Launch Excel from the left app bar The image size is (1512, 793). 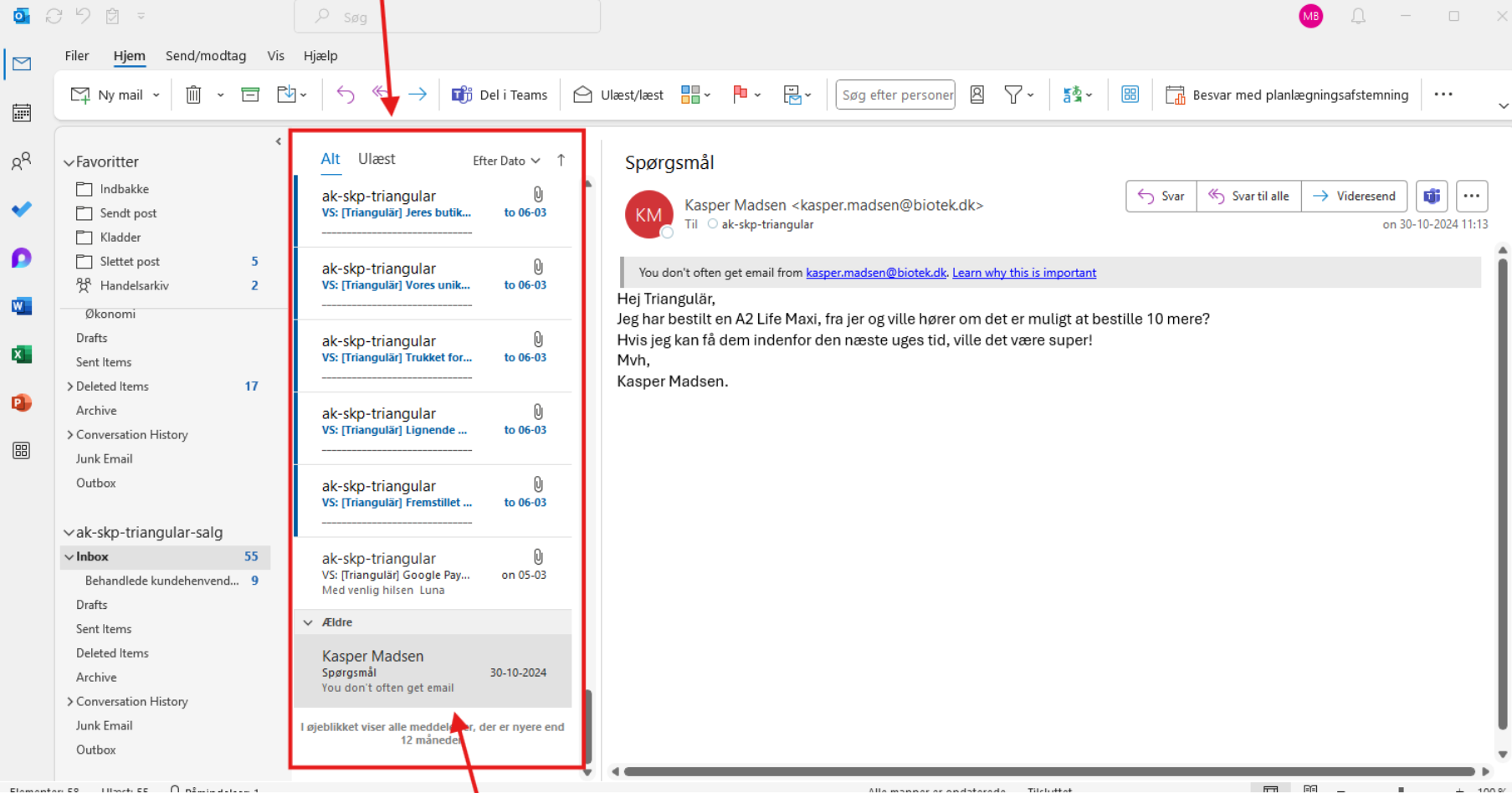pos(22,355)
